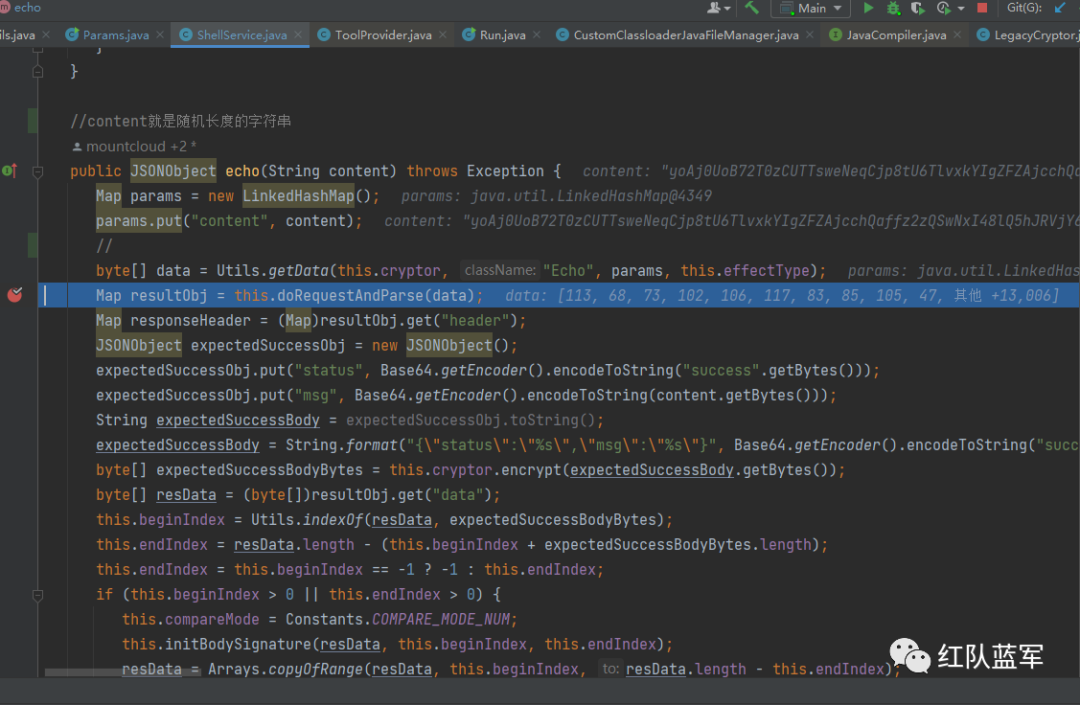The height and width of the screenshot is (705, 1080).
Task: Click the //content Chinese comment line
Action: pos(180,121)
